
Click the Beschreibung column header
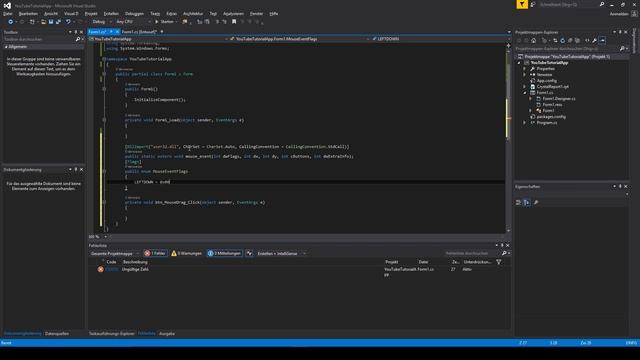[x=136, y=262]
